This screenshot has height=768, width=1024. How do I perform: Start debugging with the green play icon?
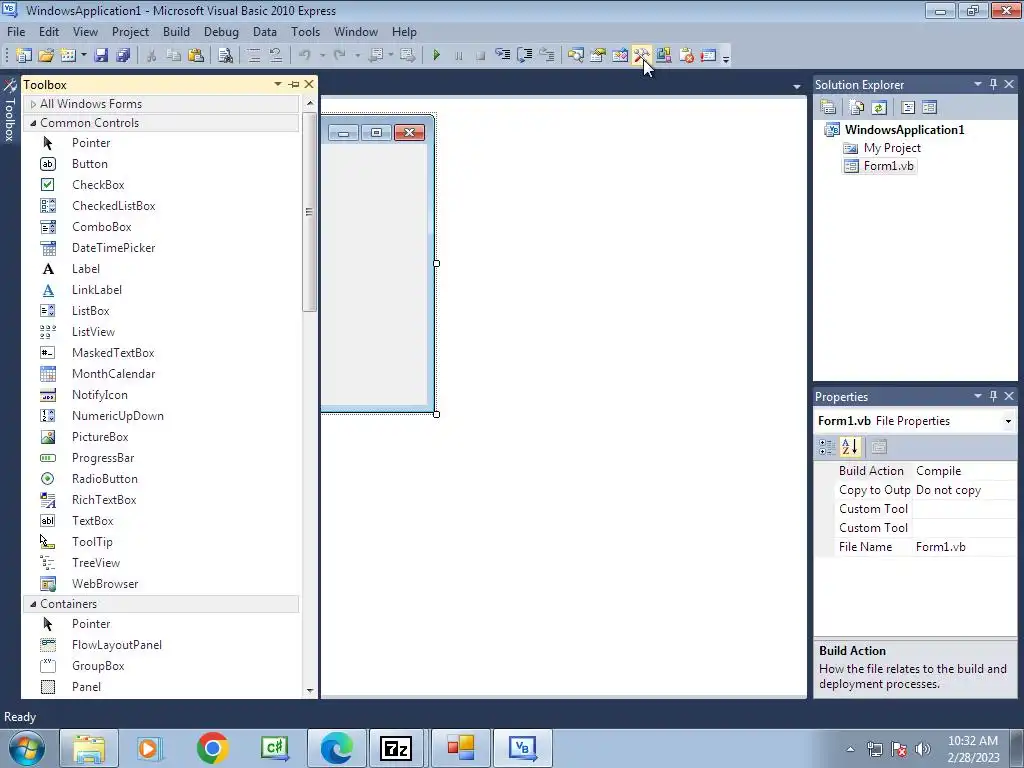tap(437, 56)
